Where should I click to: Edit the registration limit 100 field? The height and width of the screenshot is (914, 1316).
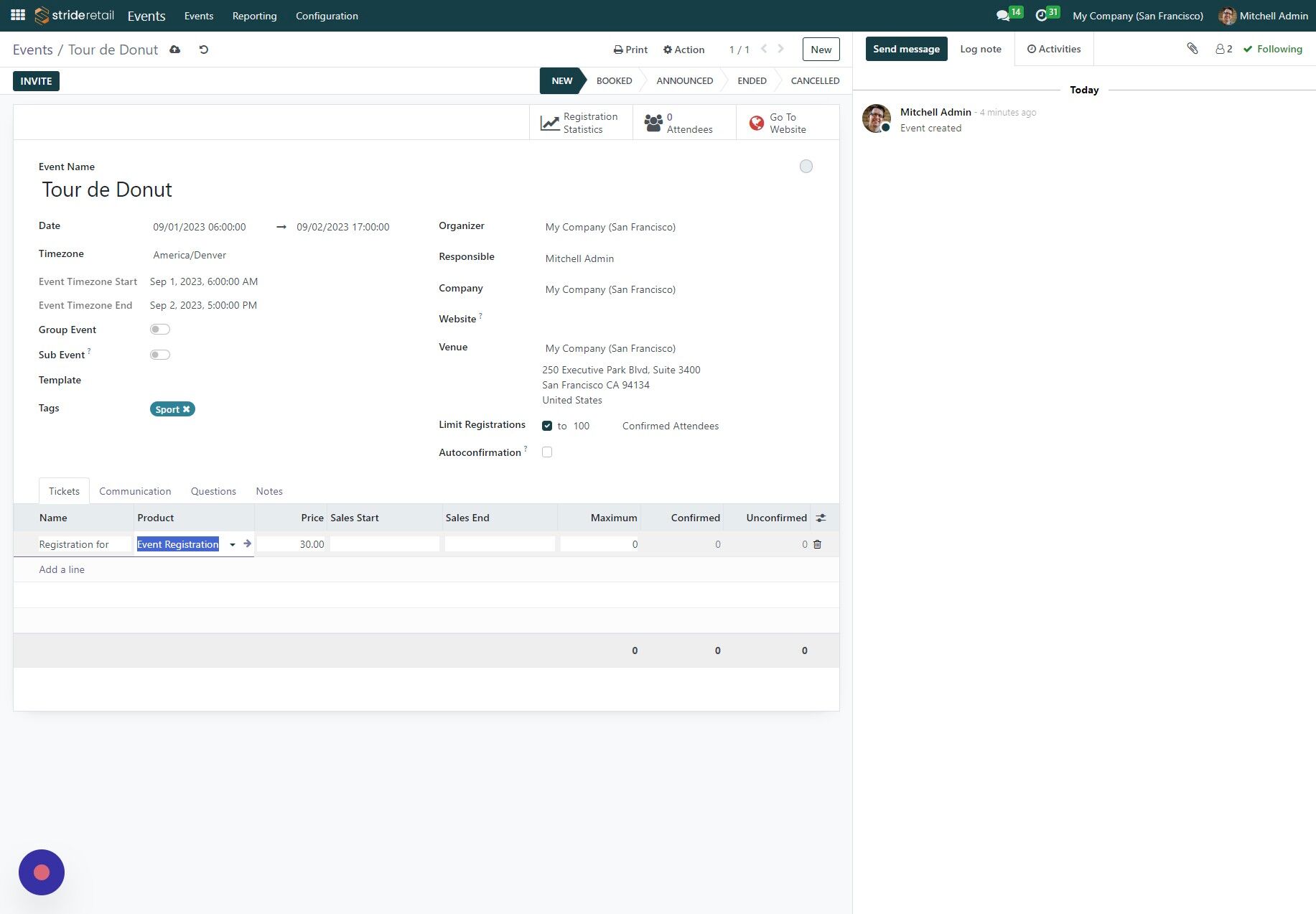click(591, 426)
